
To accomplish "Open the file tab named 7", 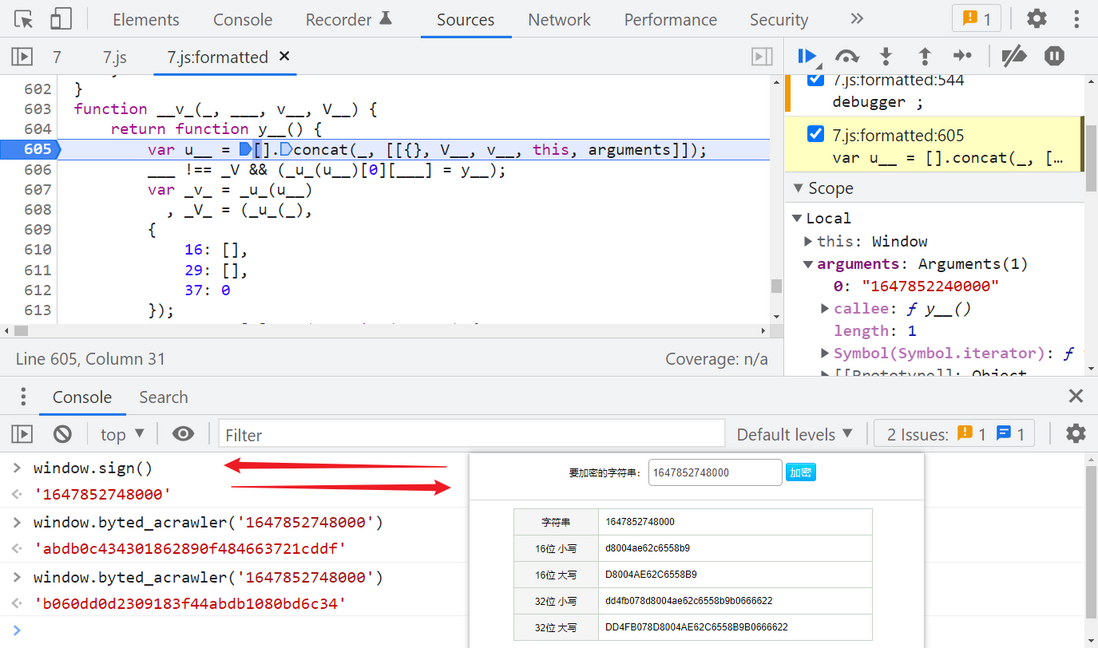I will pos(57,57).
